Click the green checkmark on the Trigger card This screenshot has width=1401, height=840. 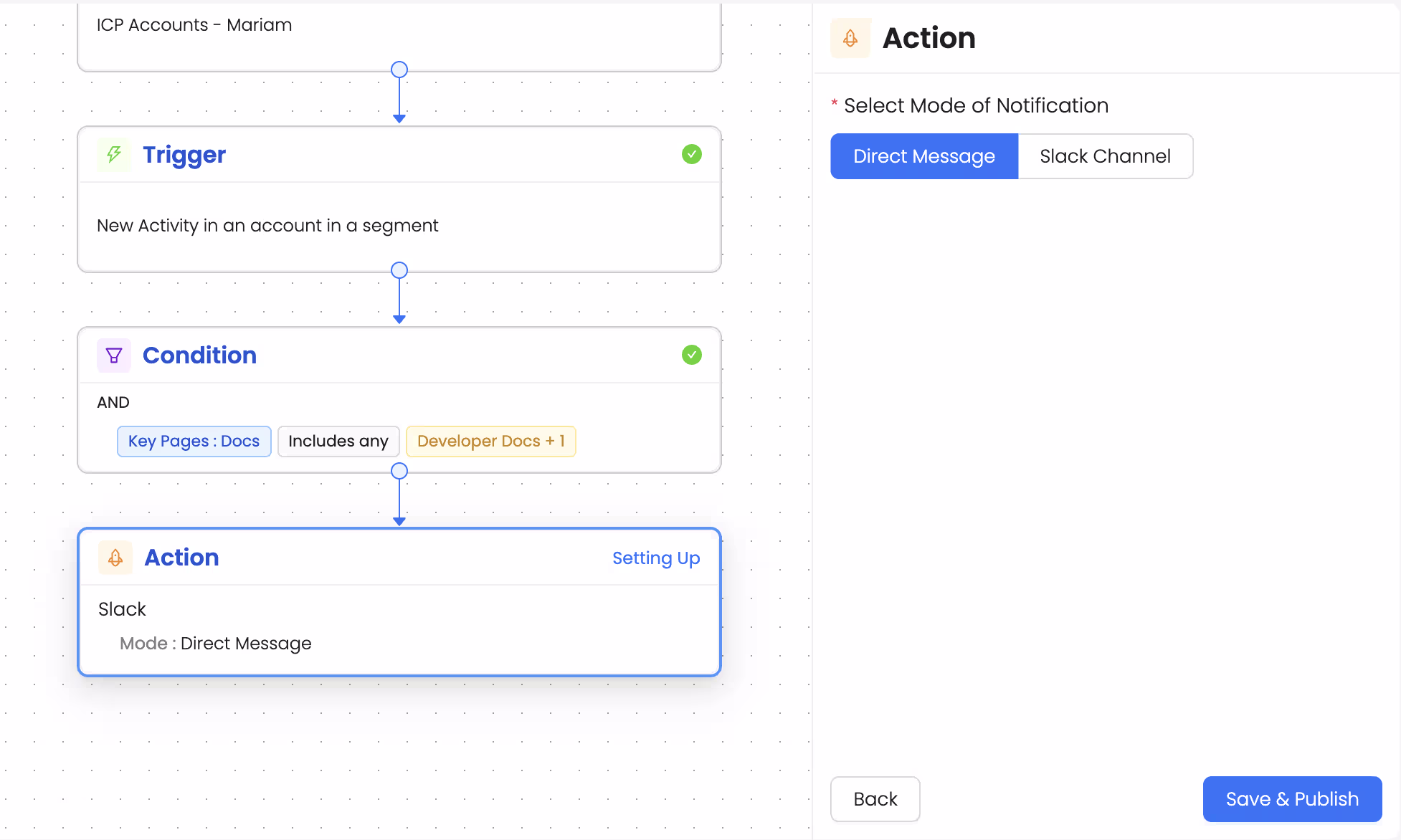point(691,154)
